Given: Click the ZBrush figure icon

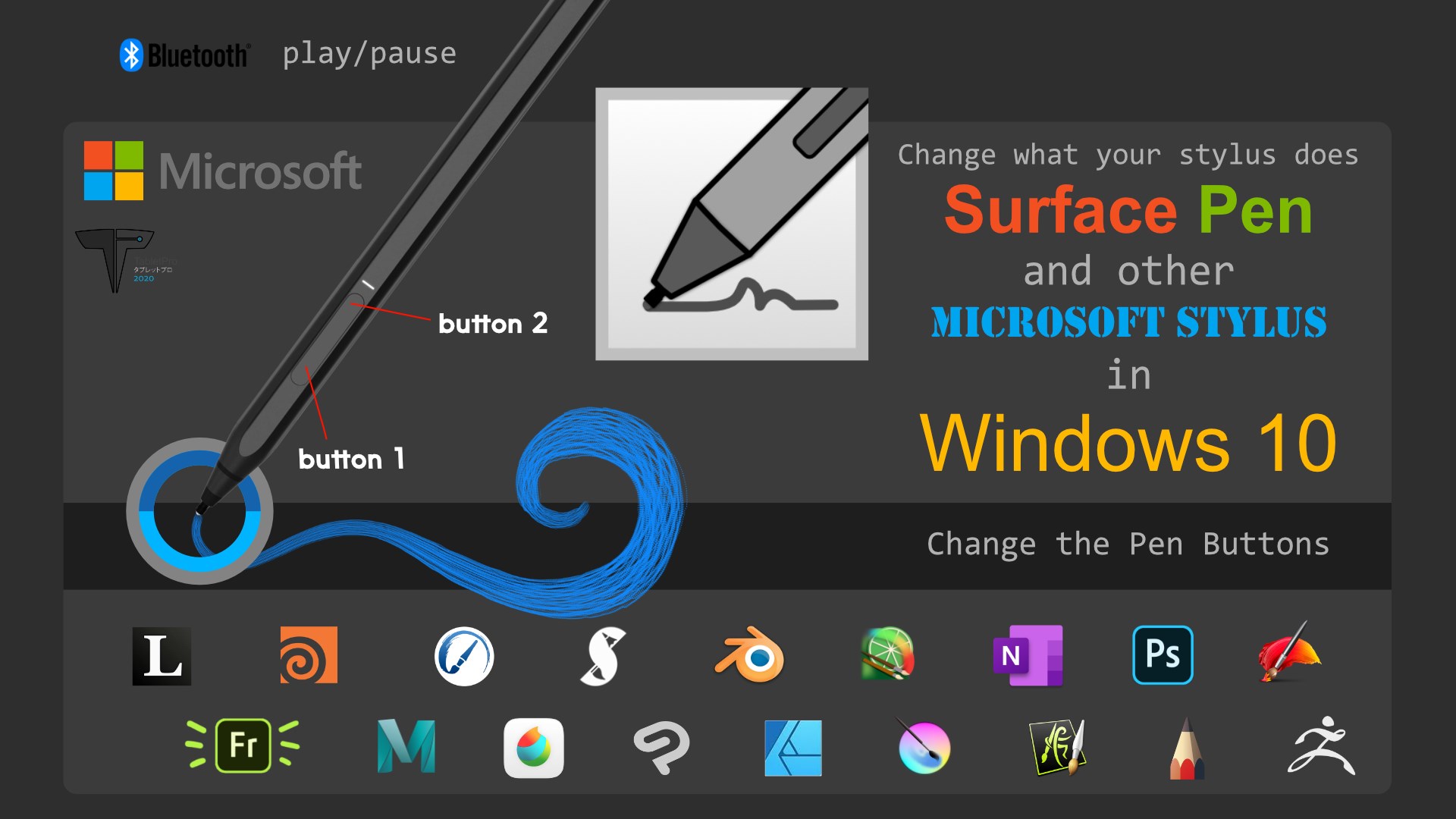Looking at the screenshot, I should click(1322, 747).
